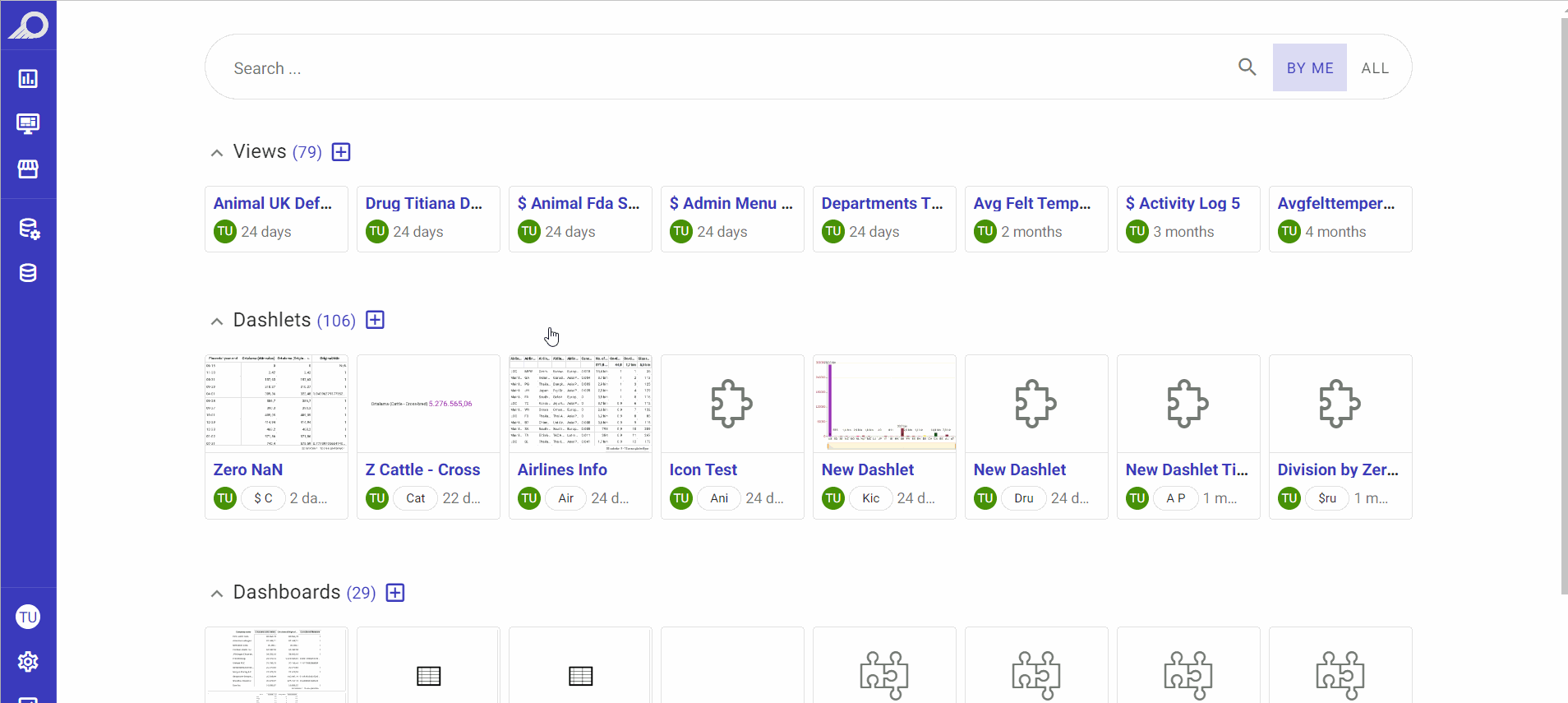Open the $ Admin Menu view
This screenshot has height=703, width=1568.
point(732,219)
